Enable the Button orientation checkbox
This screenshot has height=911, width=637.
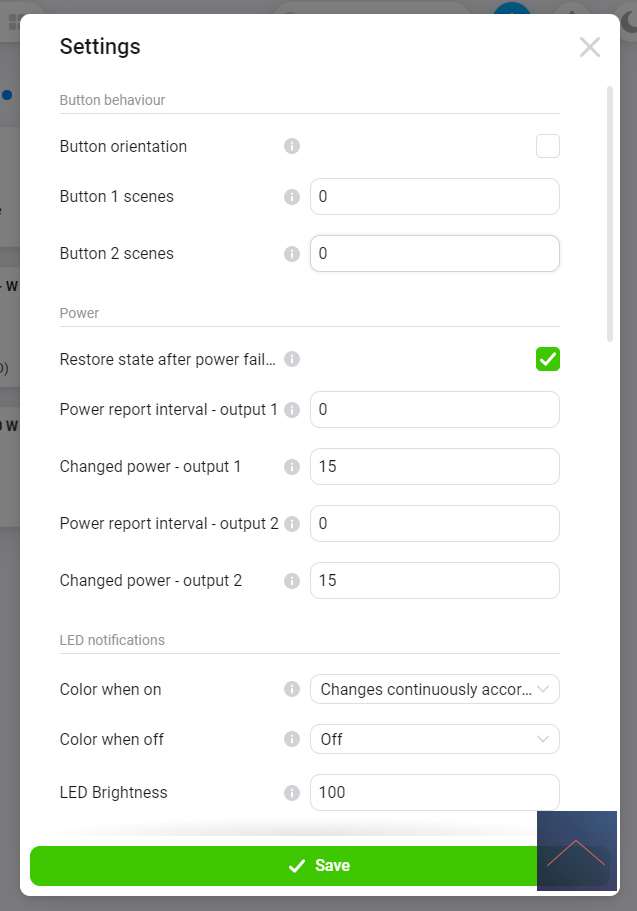click(x=548, y=146)
